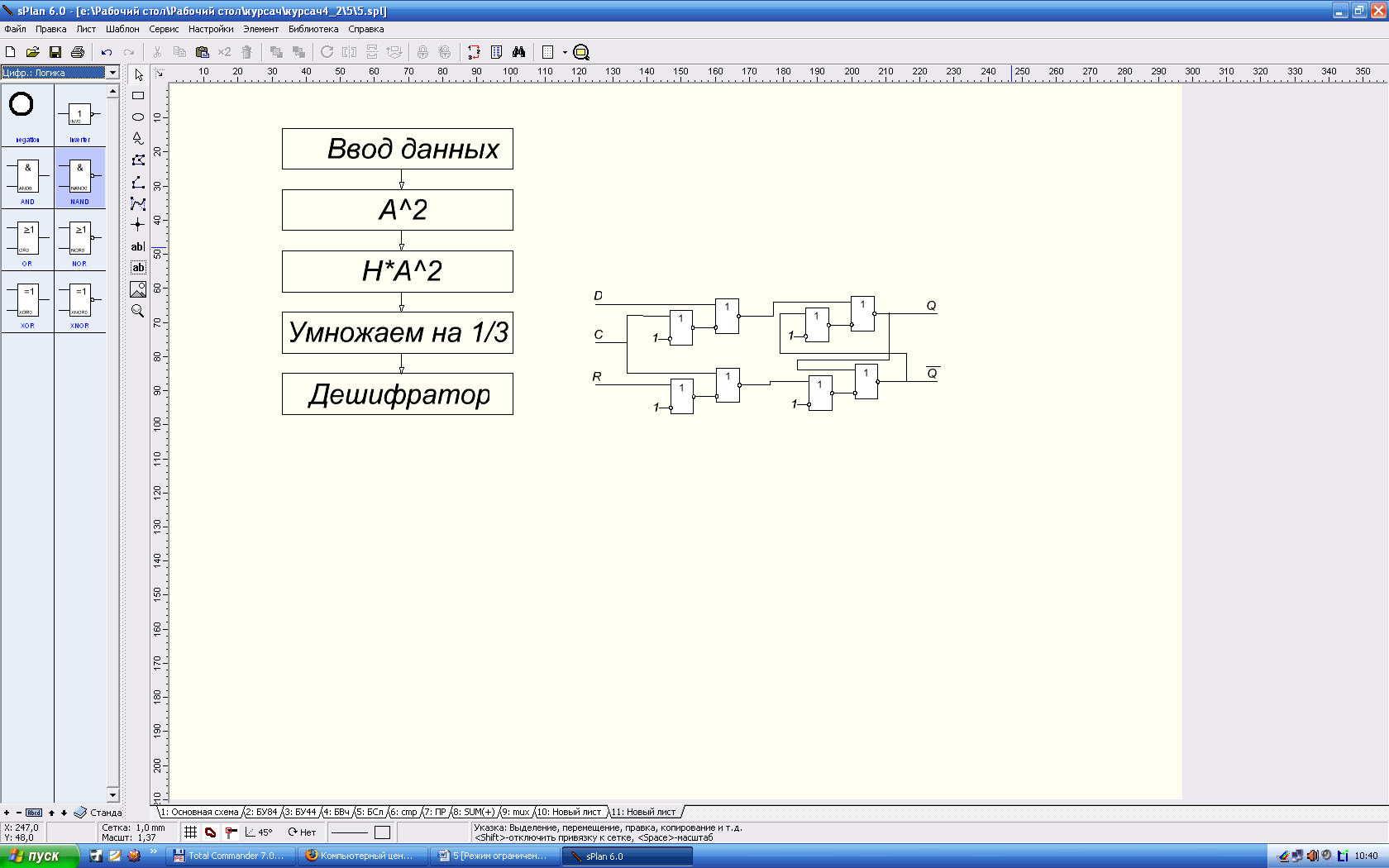This screenshot has height=868, width=1389.
Task: Click the Abcd label button under library
Action: coord(34,813)
